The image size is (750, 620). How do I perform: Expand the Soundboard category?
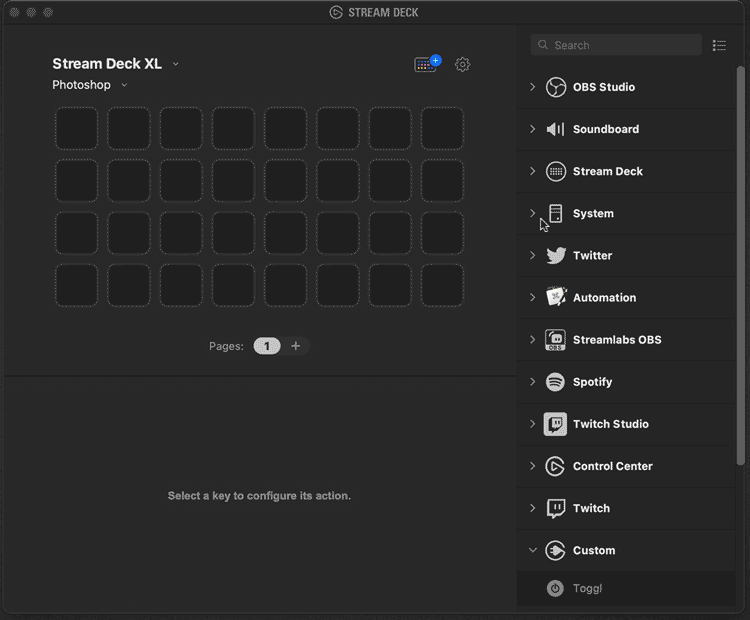click(x=532, y=129)
